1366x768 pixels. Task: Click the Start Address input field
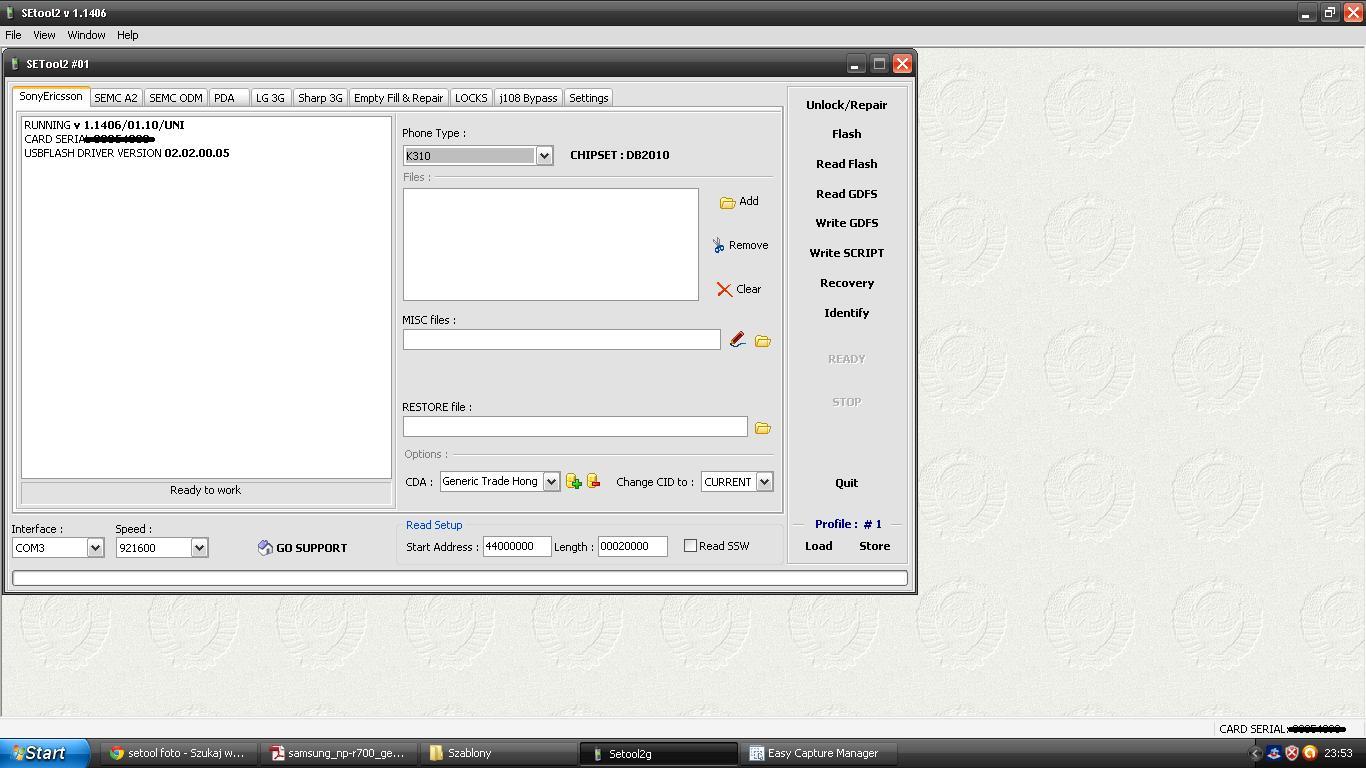pyautogui.click(x=517, y=546)
